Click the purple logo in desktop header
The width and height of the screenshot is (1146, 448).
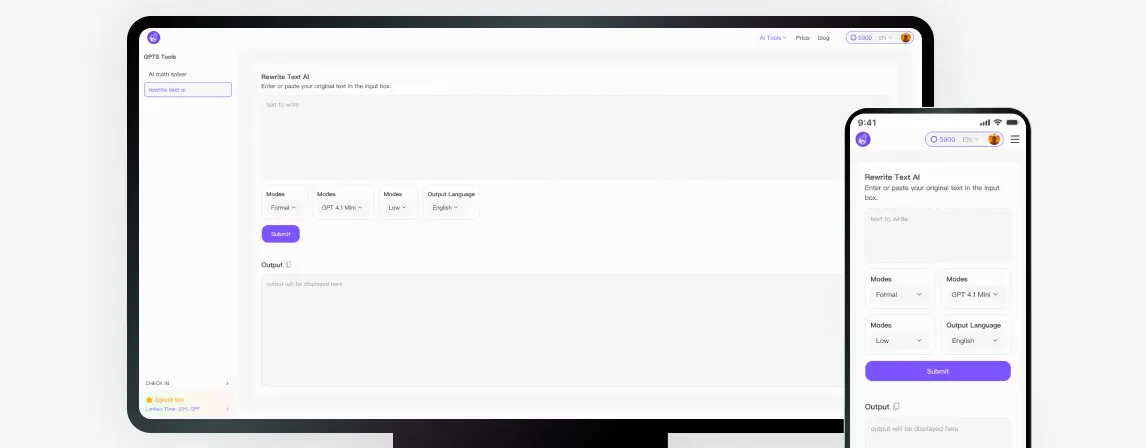pos(153,37)
